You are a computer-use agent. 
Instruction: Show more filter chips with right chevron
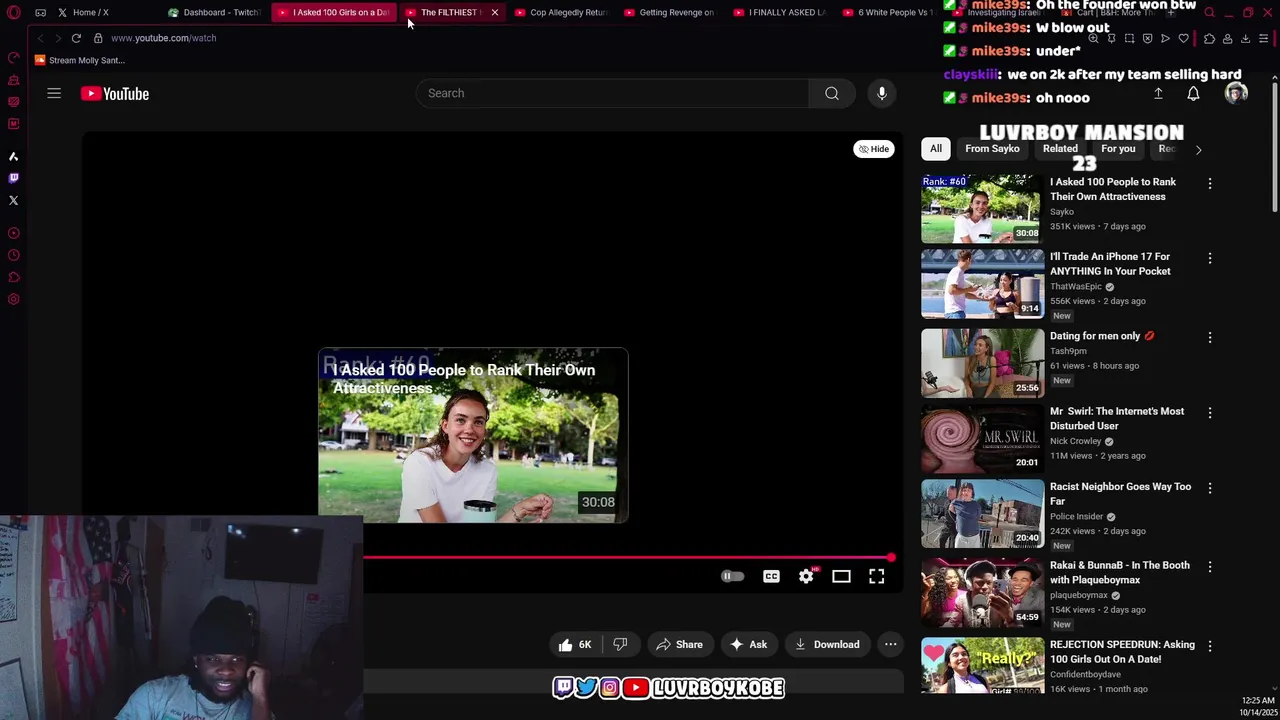[x=1198, y=150]
